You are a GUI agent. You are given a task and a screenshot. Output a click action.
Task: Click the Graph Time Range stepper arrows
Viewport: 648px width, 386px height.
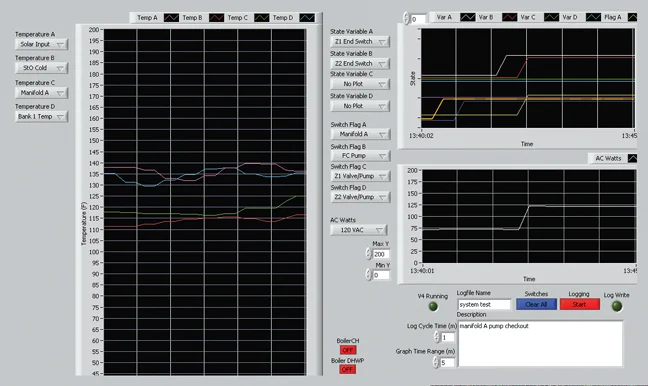[436, 362]
